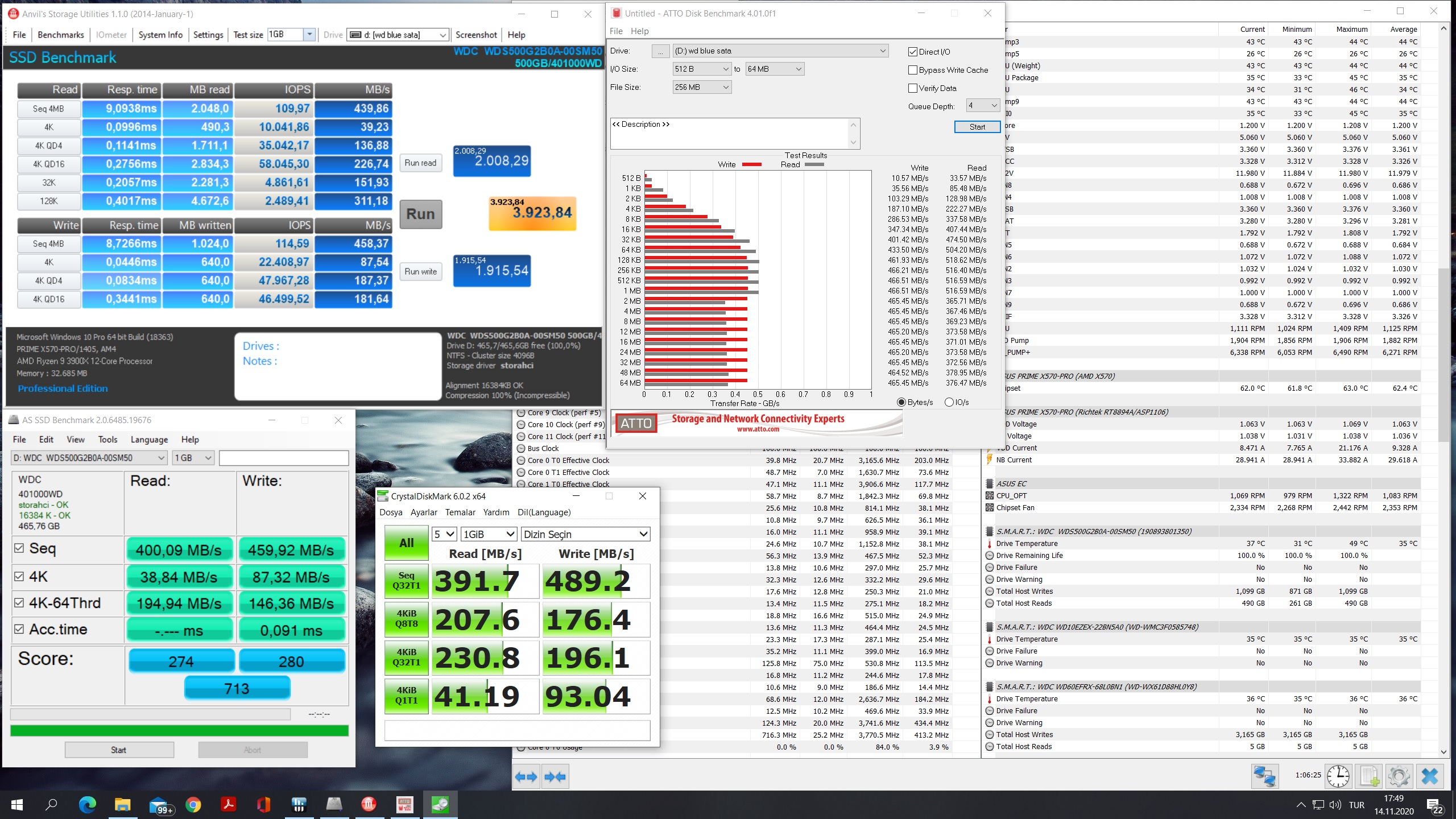Click Start button in AS SSD
Image resolution: width=1456 pixels, height=819 pixels.
(x=119, y=750)
